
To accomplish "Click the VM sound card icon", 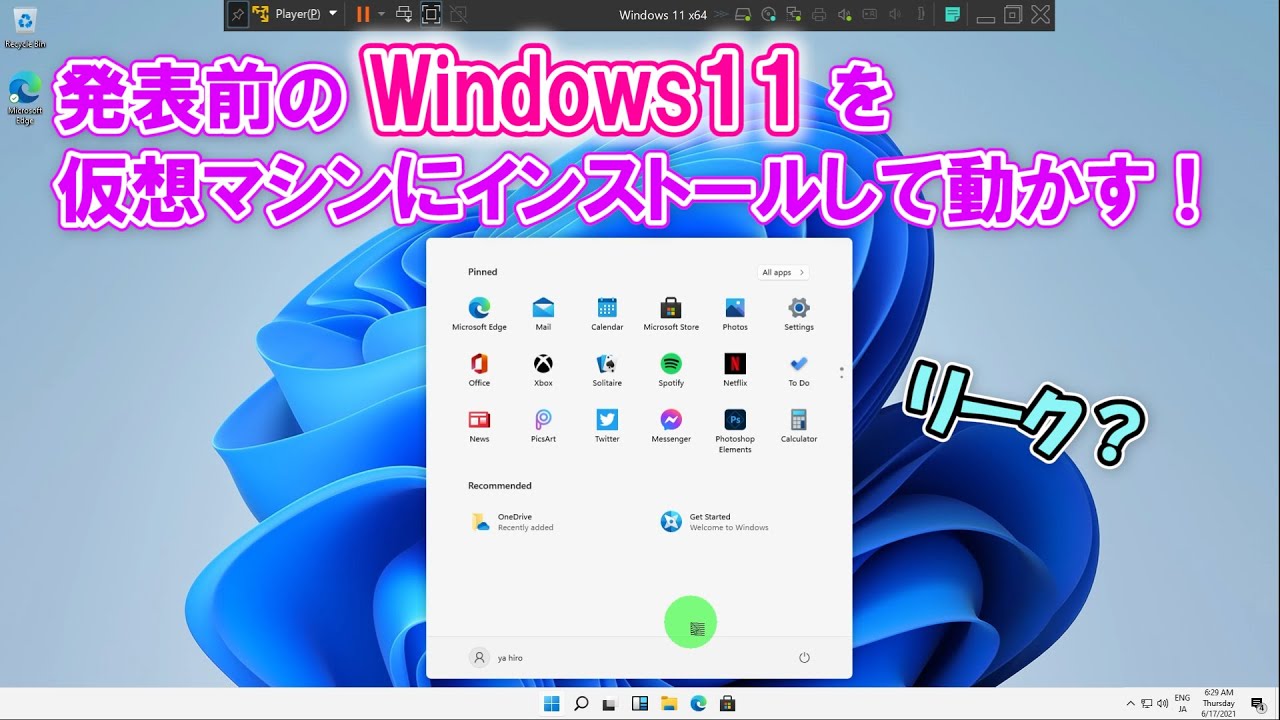I will point(845,14).
